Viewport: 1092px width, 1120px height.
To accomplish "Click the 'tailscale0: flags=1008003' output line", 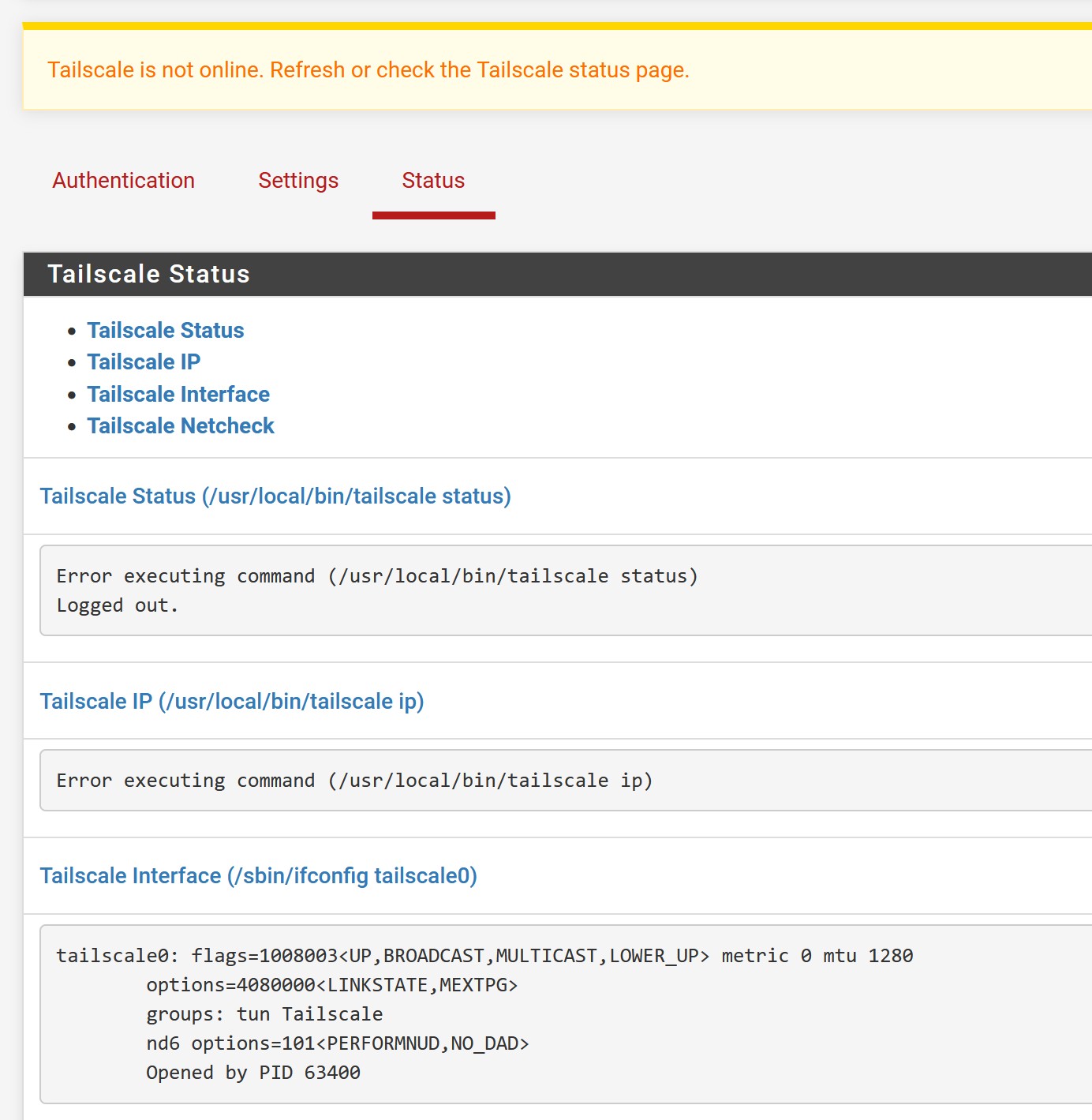I will coord(484,956).
